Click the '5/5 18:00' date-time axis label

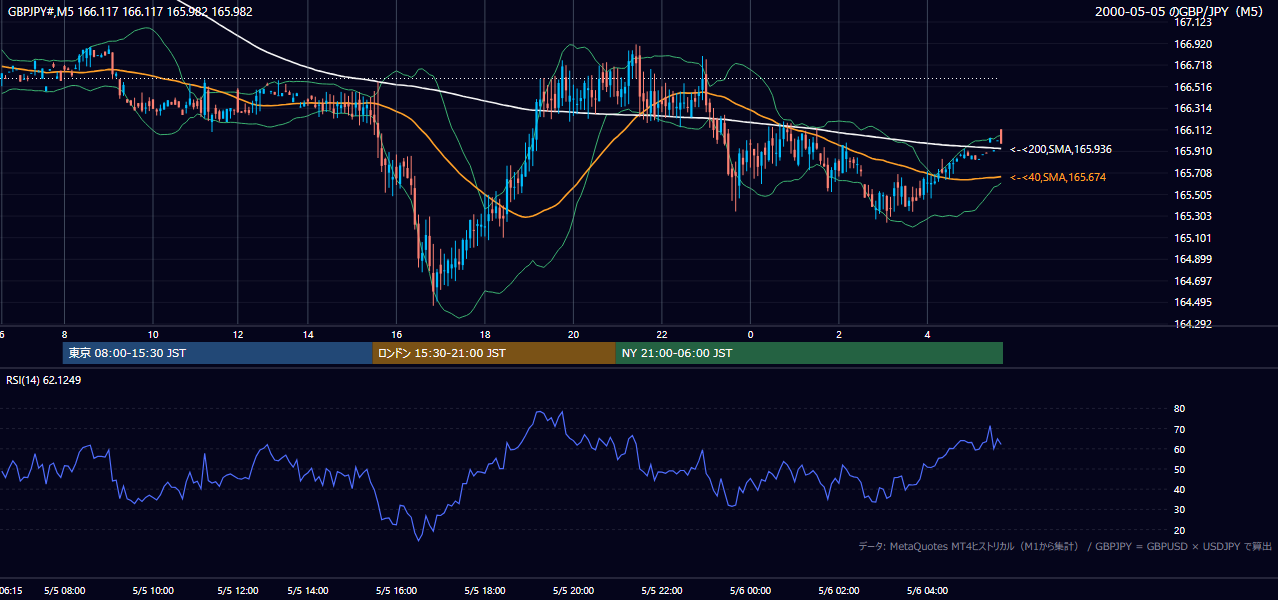pos(485,590)
